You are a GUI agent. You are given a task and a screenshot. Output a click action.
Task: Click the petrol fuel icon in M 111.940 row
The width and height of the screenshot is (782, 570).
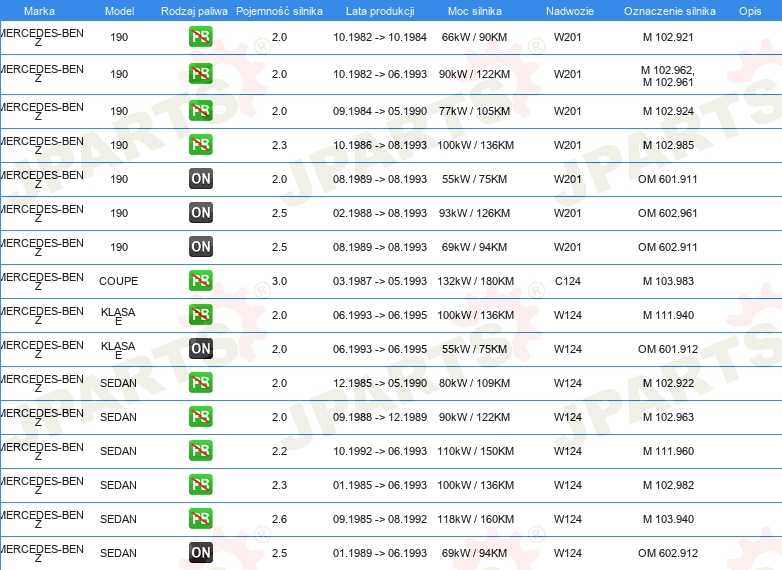(x=201, y=315)
